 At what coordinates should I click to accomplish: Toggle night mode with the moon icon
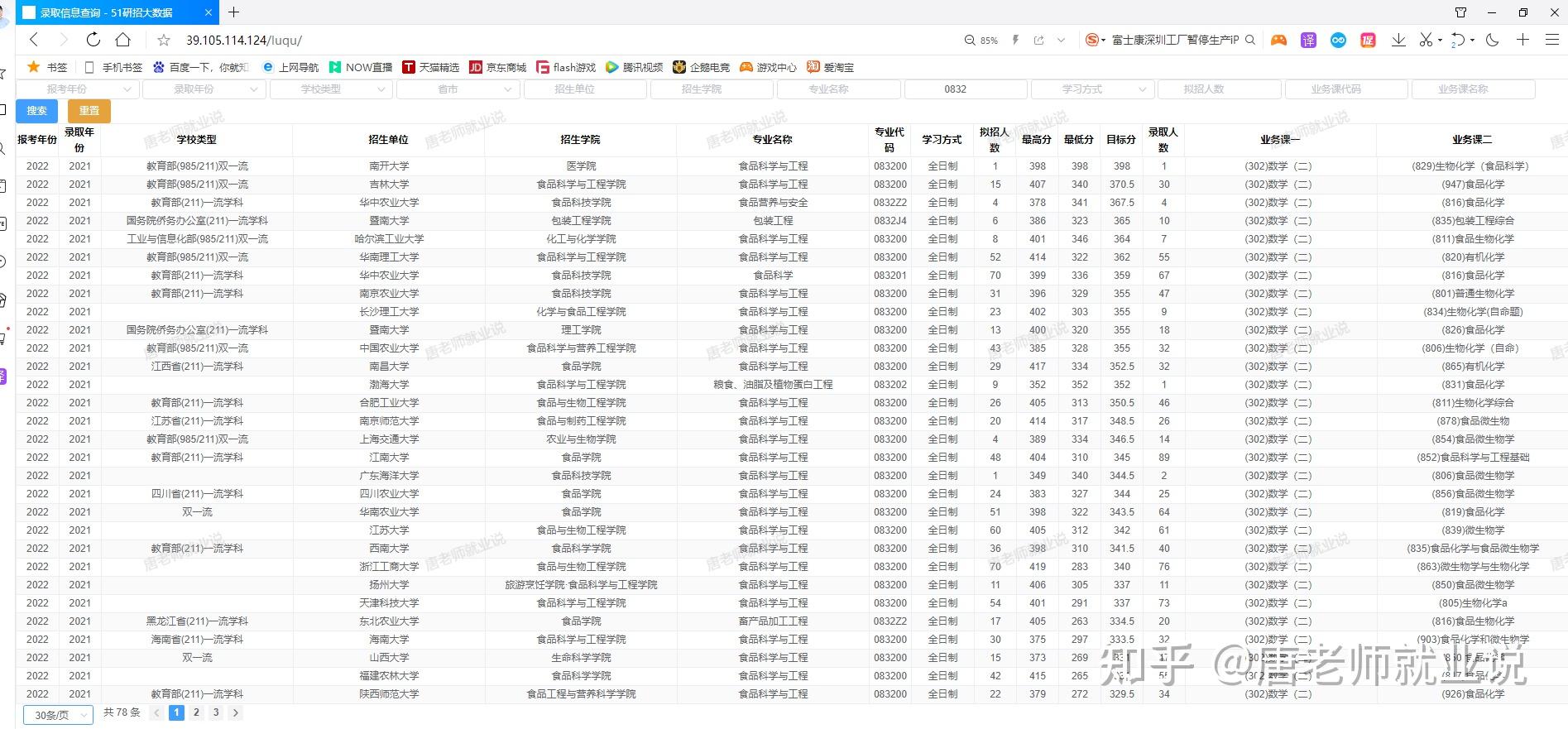[x=1493, y=40]
